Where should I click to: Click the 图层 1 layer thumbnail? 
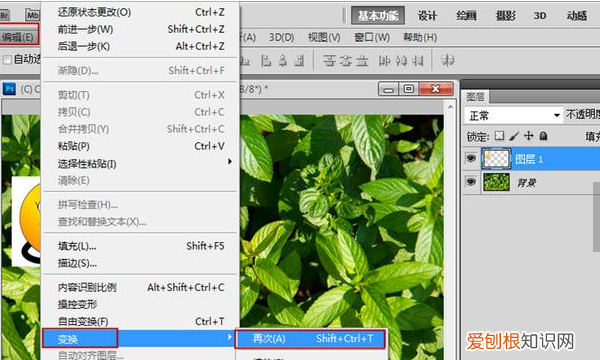click(x=496, y=159)
